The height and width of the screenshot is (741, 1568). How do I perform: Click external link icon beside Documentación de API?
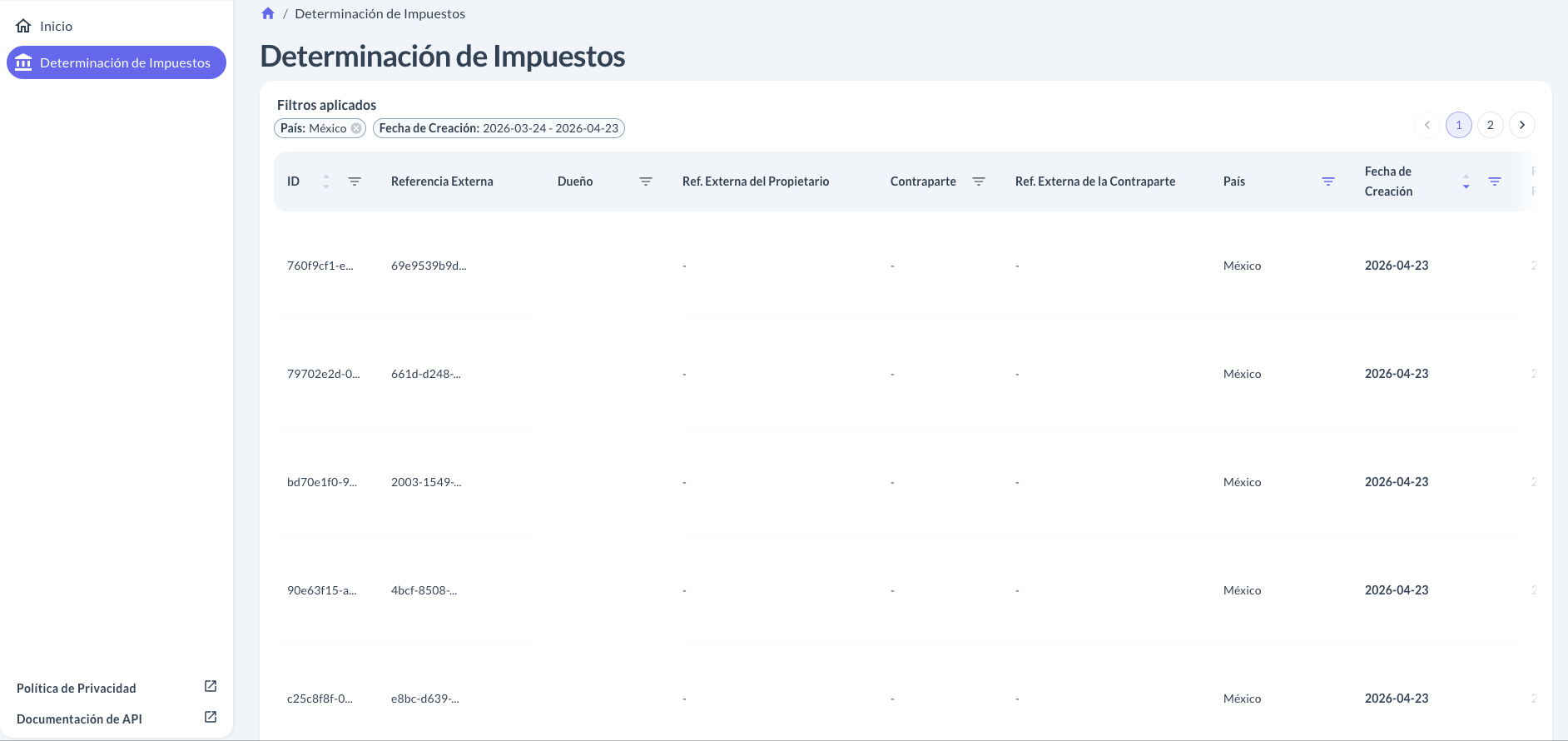point(211,717)
